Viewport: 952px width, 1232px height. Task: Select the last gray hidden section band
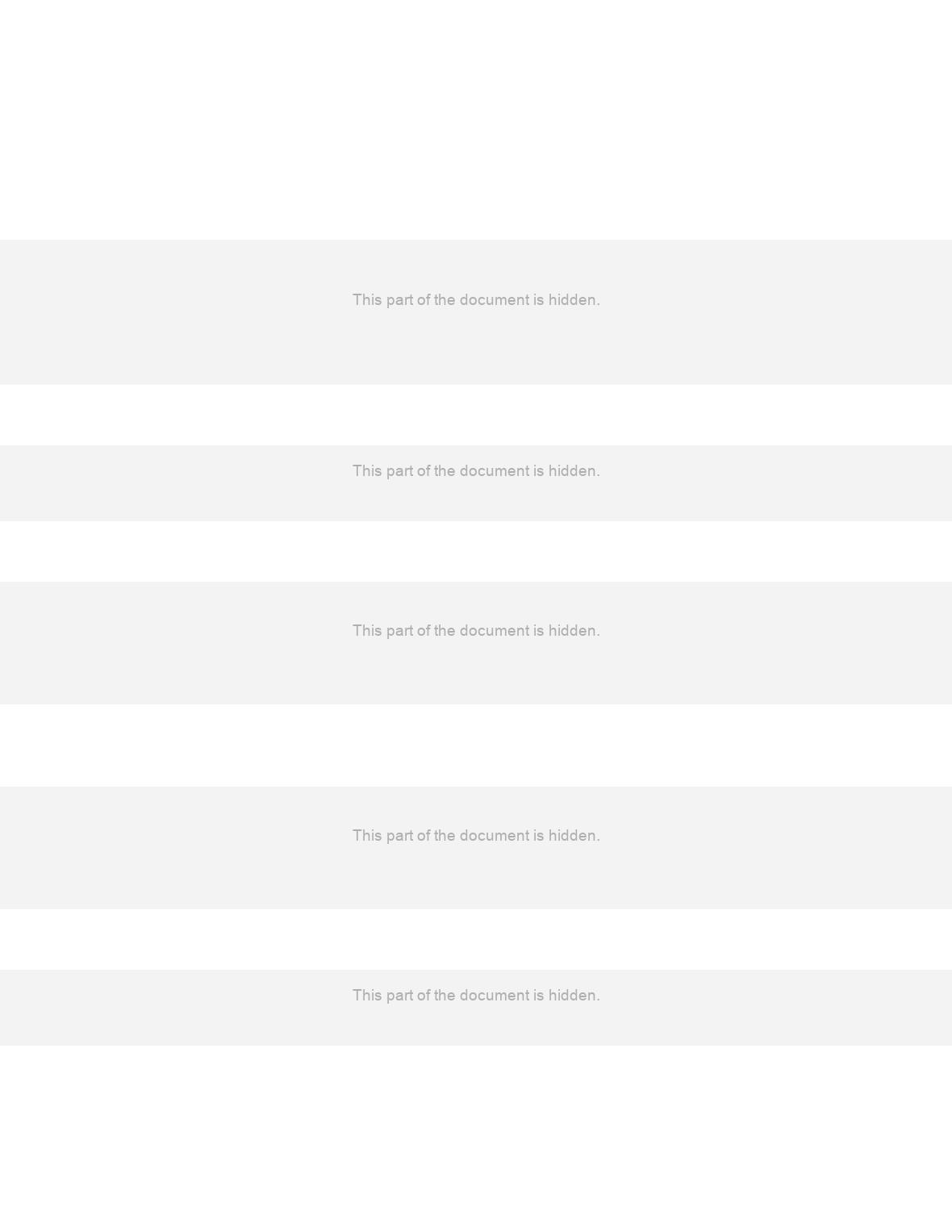point(476,1008)
